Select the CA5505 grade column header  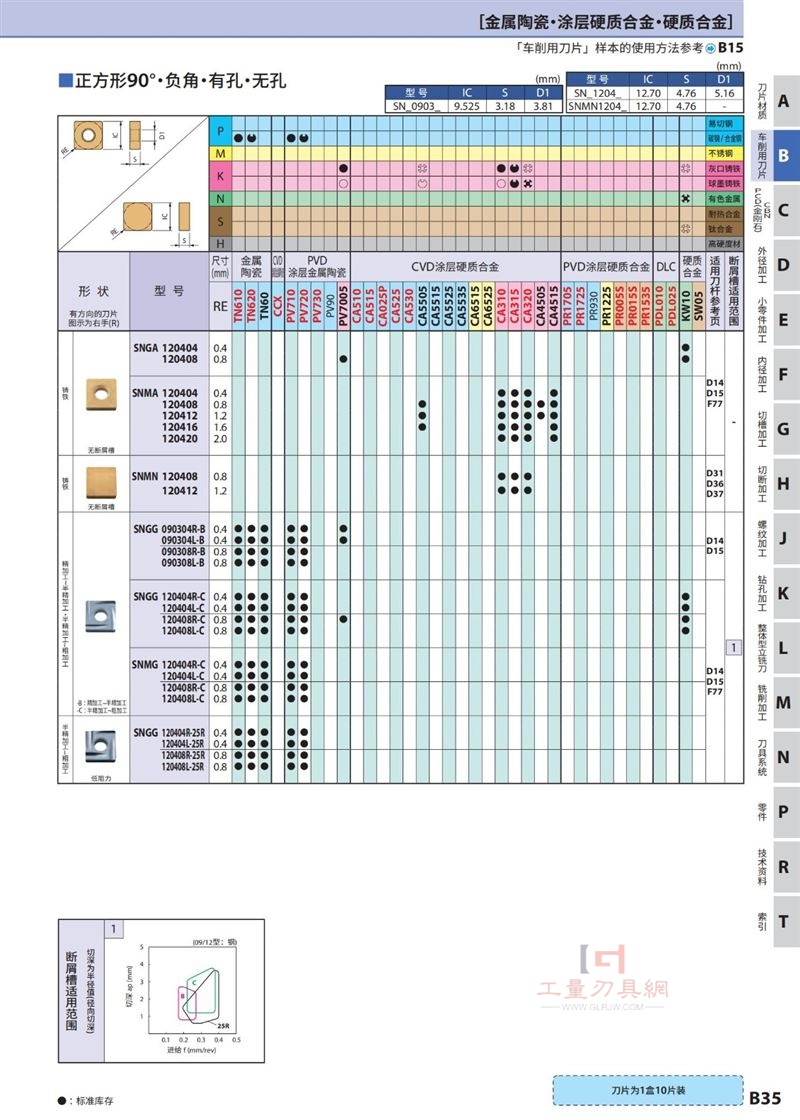[422, 306]
